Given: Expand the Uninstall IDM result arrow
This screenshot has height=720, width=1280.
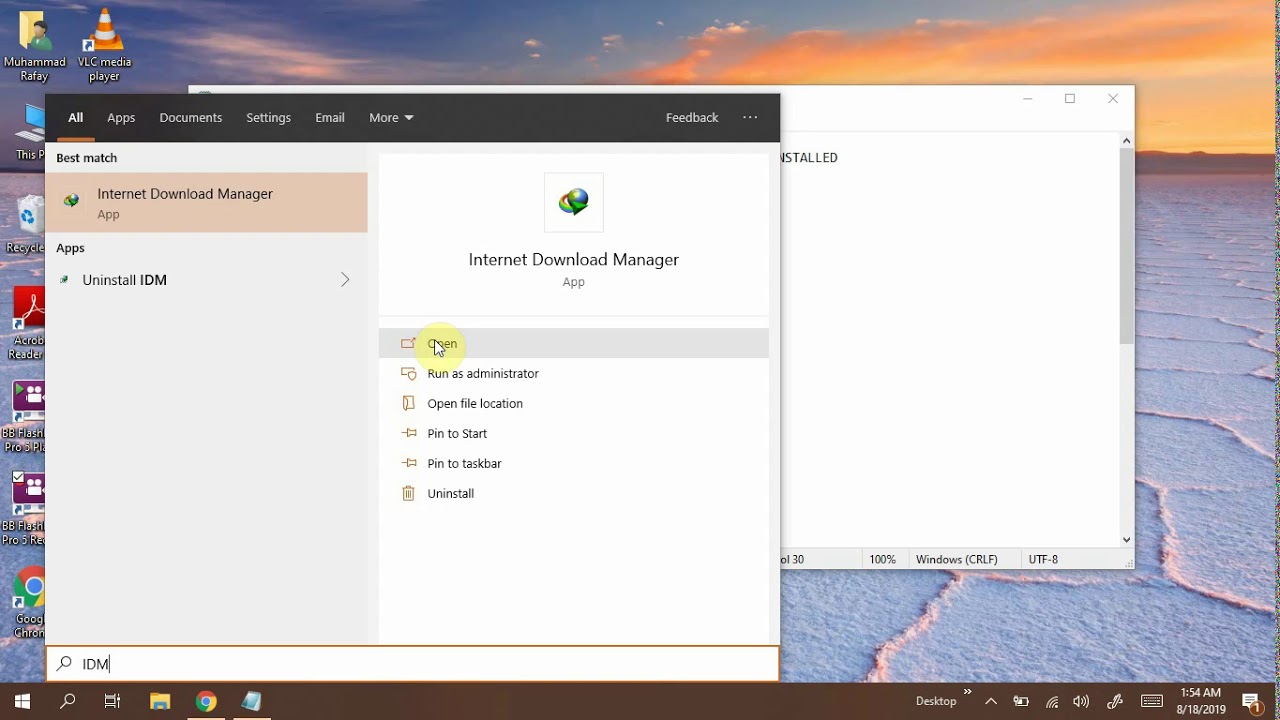Looking at the screenshot, I should (x=345, y=280).
